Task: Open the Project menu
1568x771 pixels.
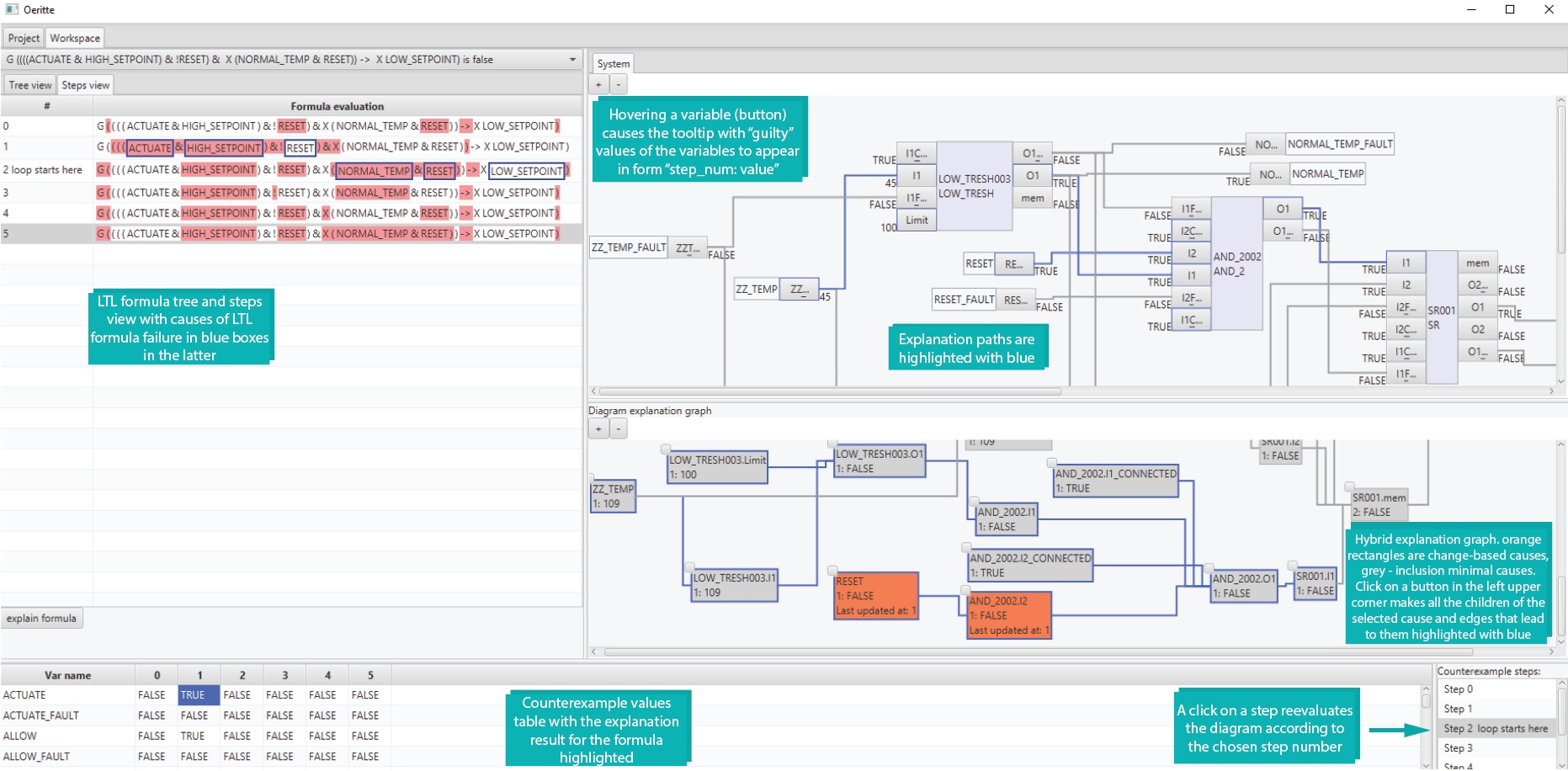Action: click(24, 38)
